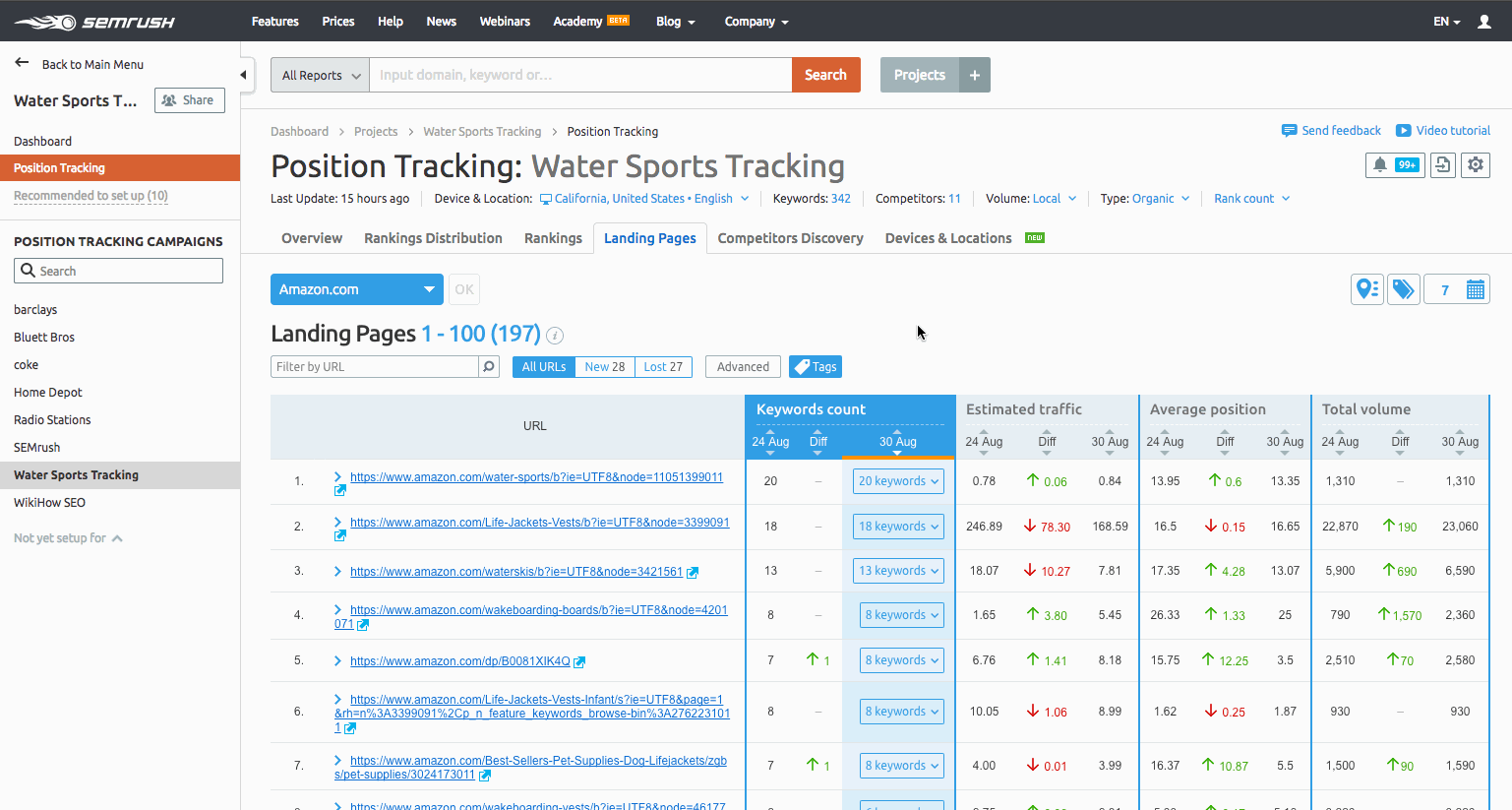Click the Filter by URL magnifier icon

[x=489, y=367]
